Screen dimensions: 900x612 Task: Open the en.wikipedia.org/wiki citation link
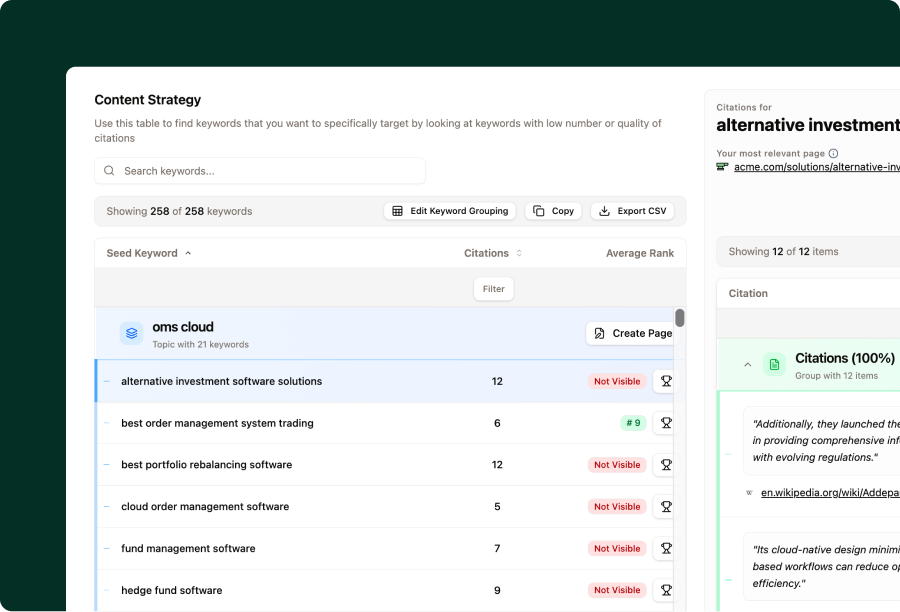830,493
